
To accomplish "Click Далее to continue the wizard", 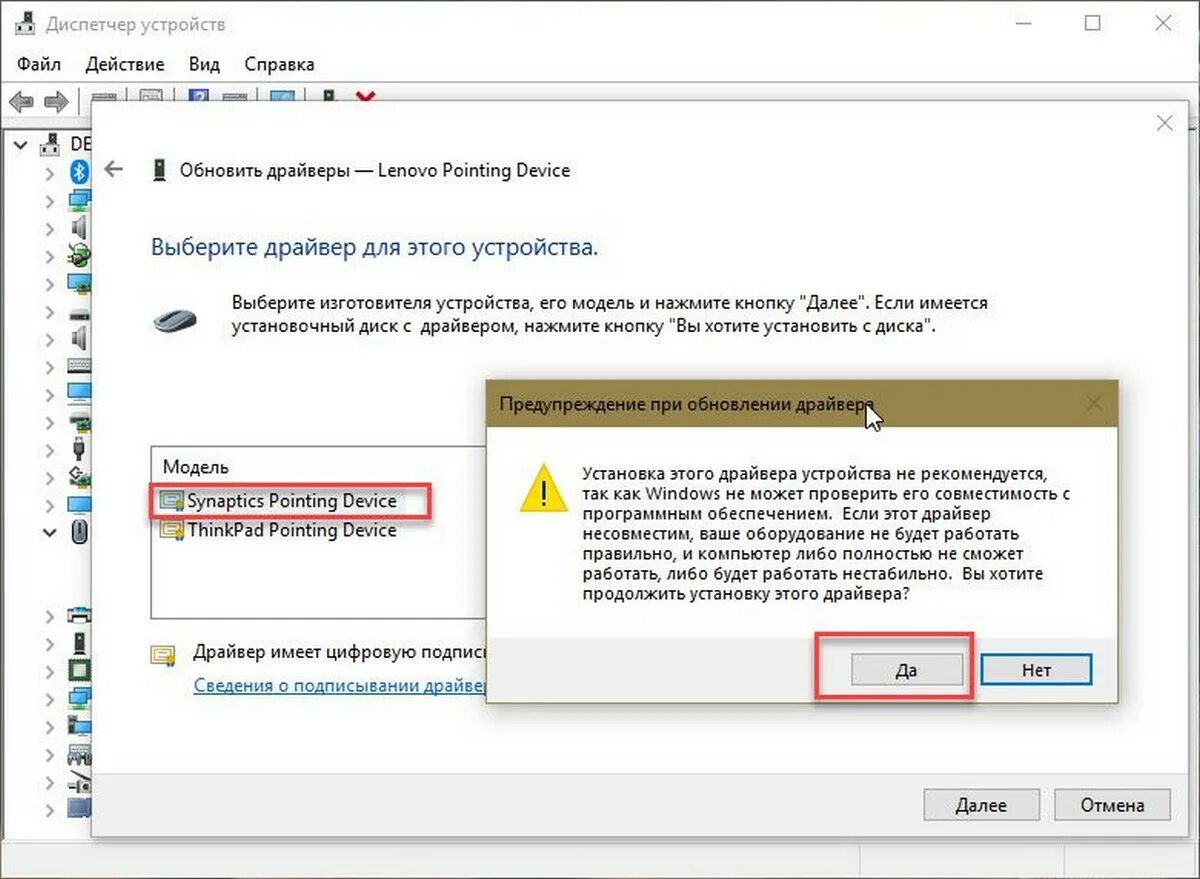I will click(x=981, y=805).
